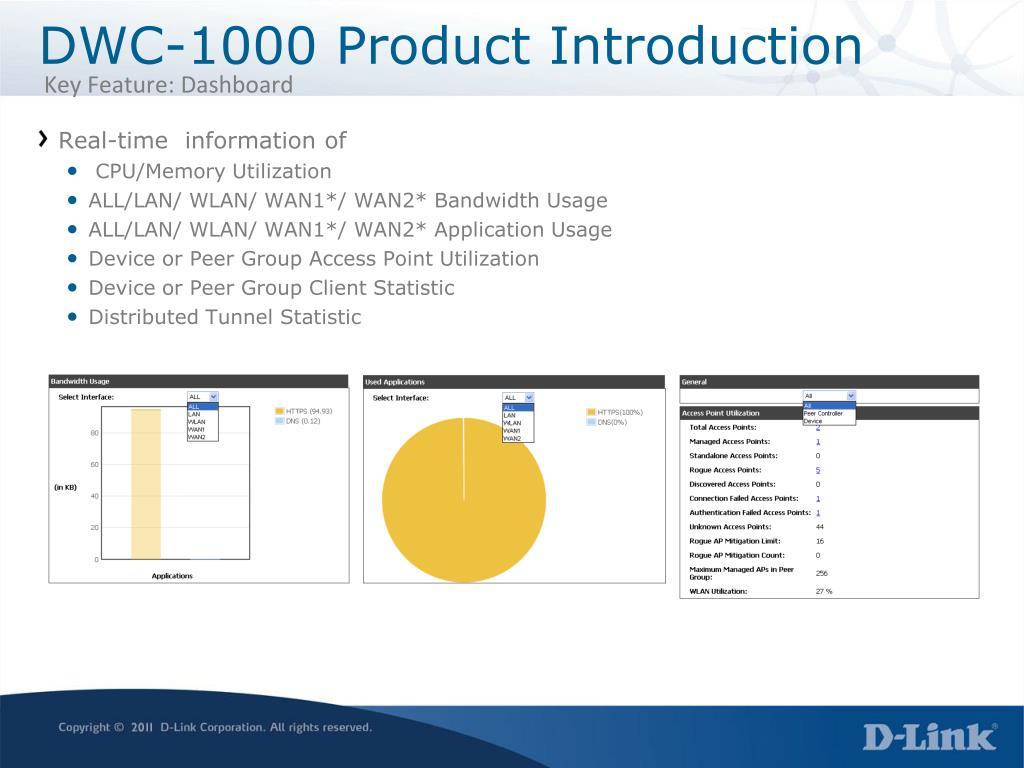This screenshot has width=1024, height=768.
Task: Pick WLAN in Used Applications interface list
Action: click(x=518, y=423)
